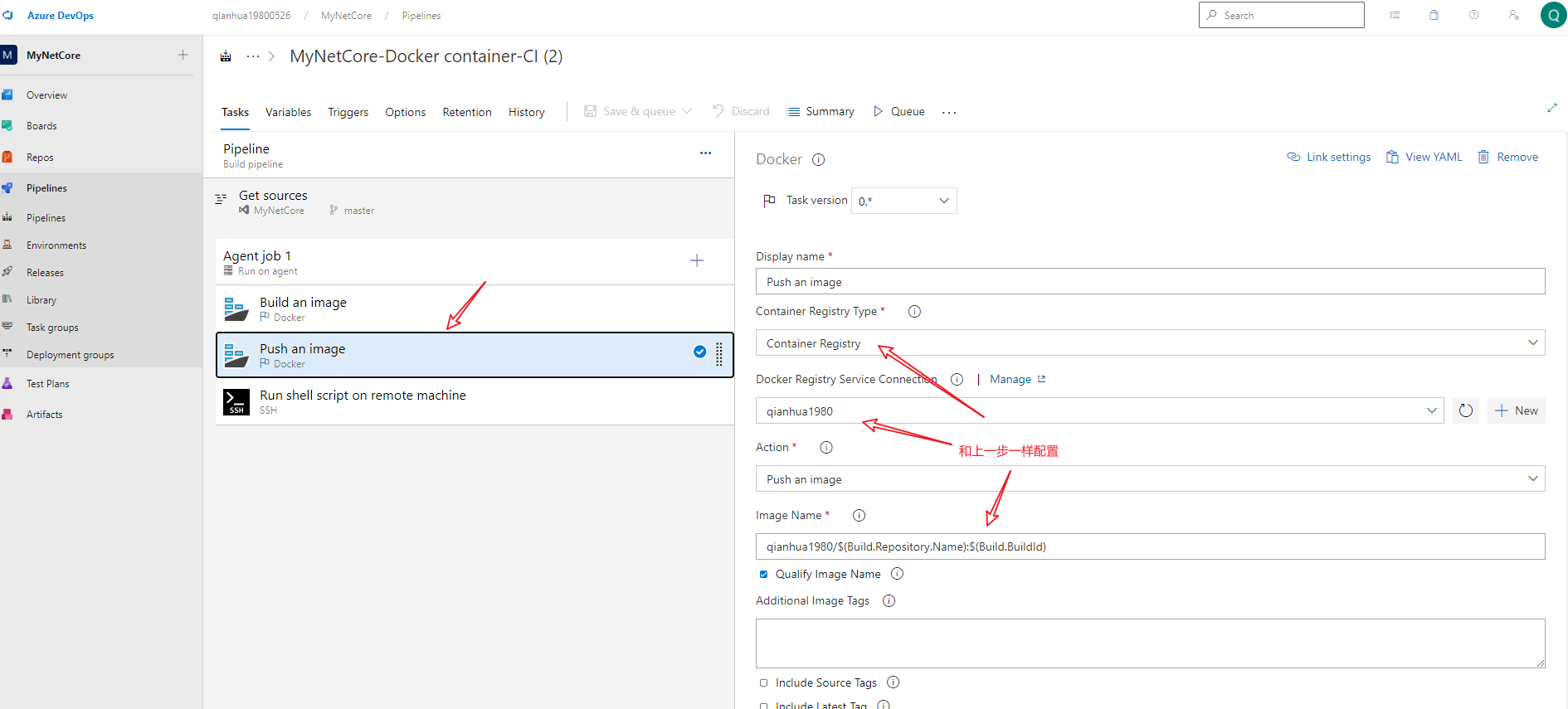Click the refresh service connection icon
This screenshot has height=709, width=1568.
coord(1465,410)
